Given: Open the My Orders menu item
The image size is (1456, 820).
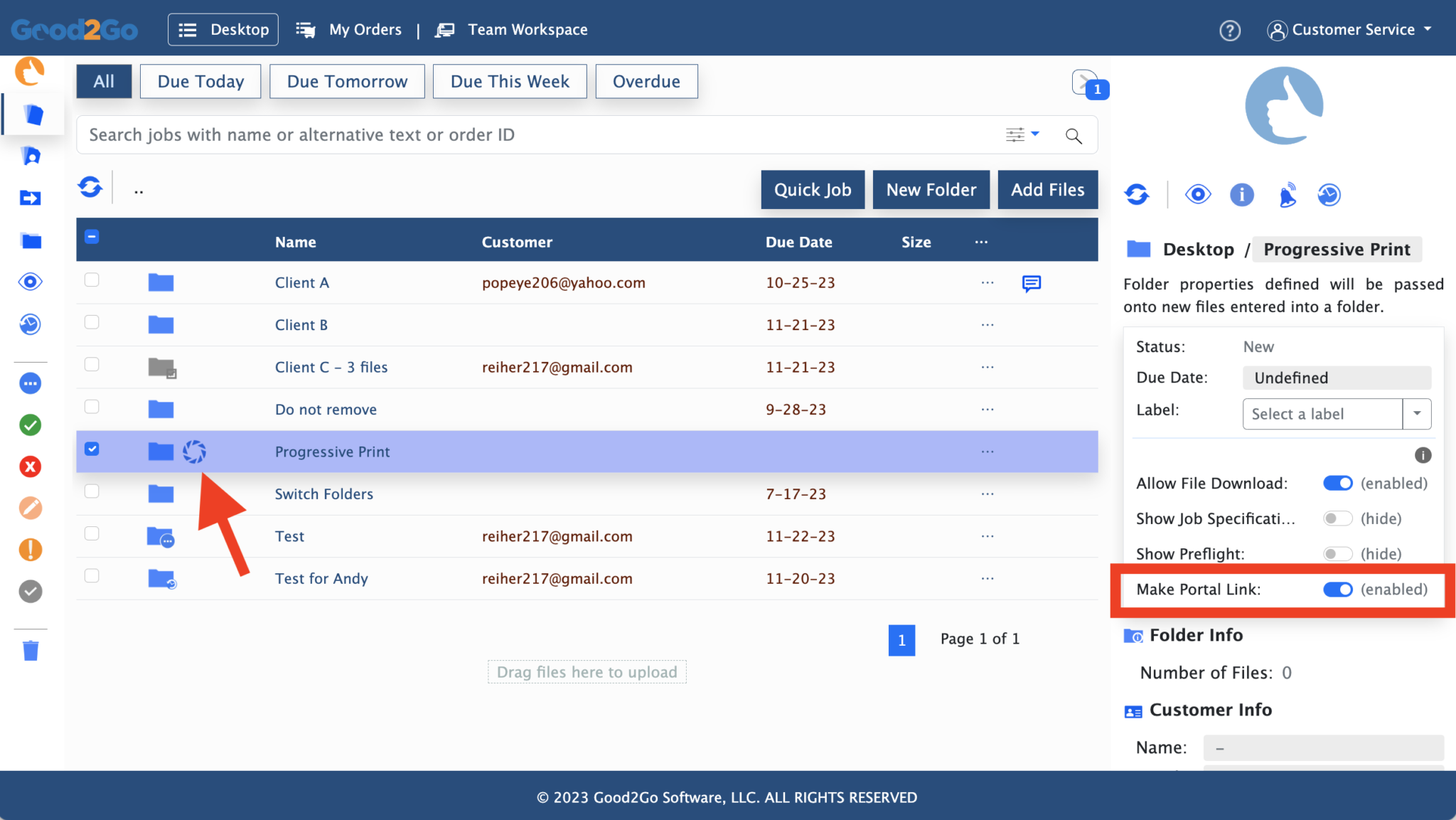Looking at the screenshot, I should [365, 29].
